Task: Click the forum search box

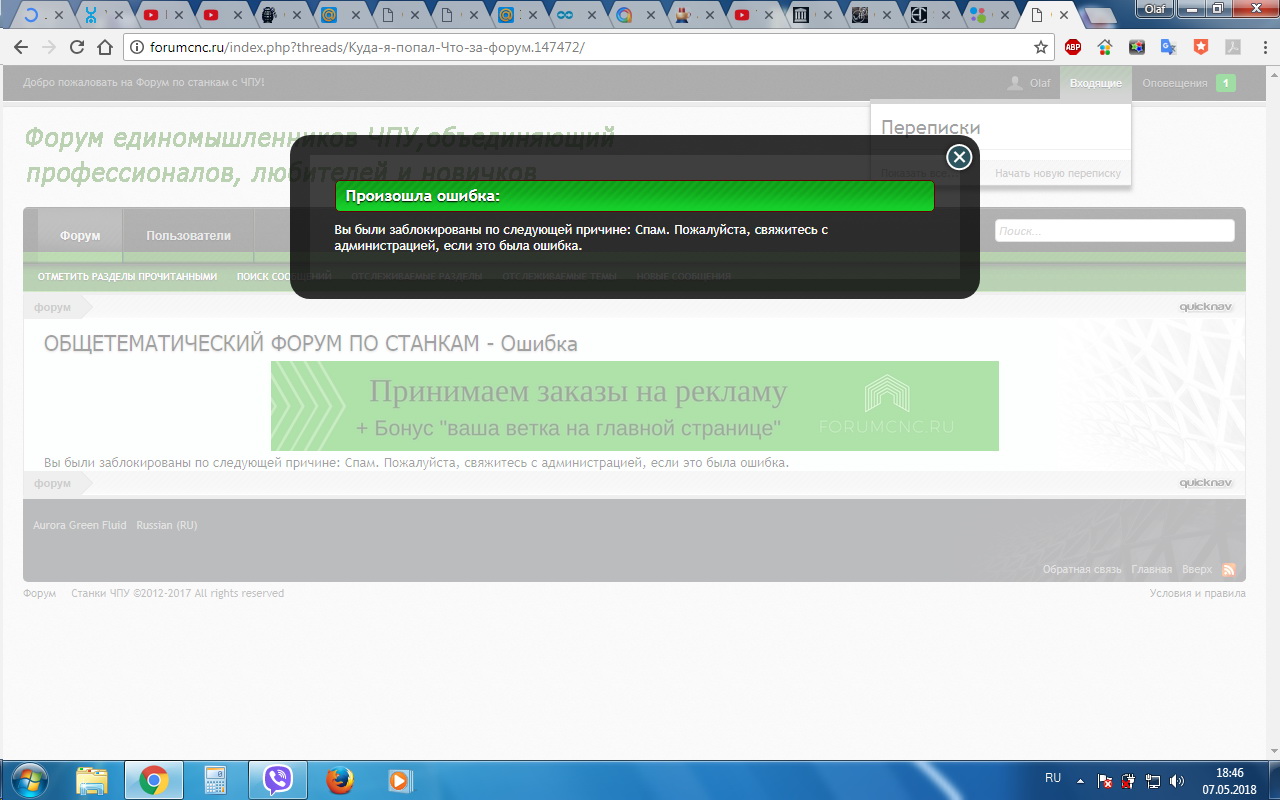Action: click(1114, 231)
